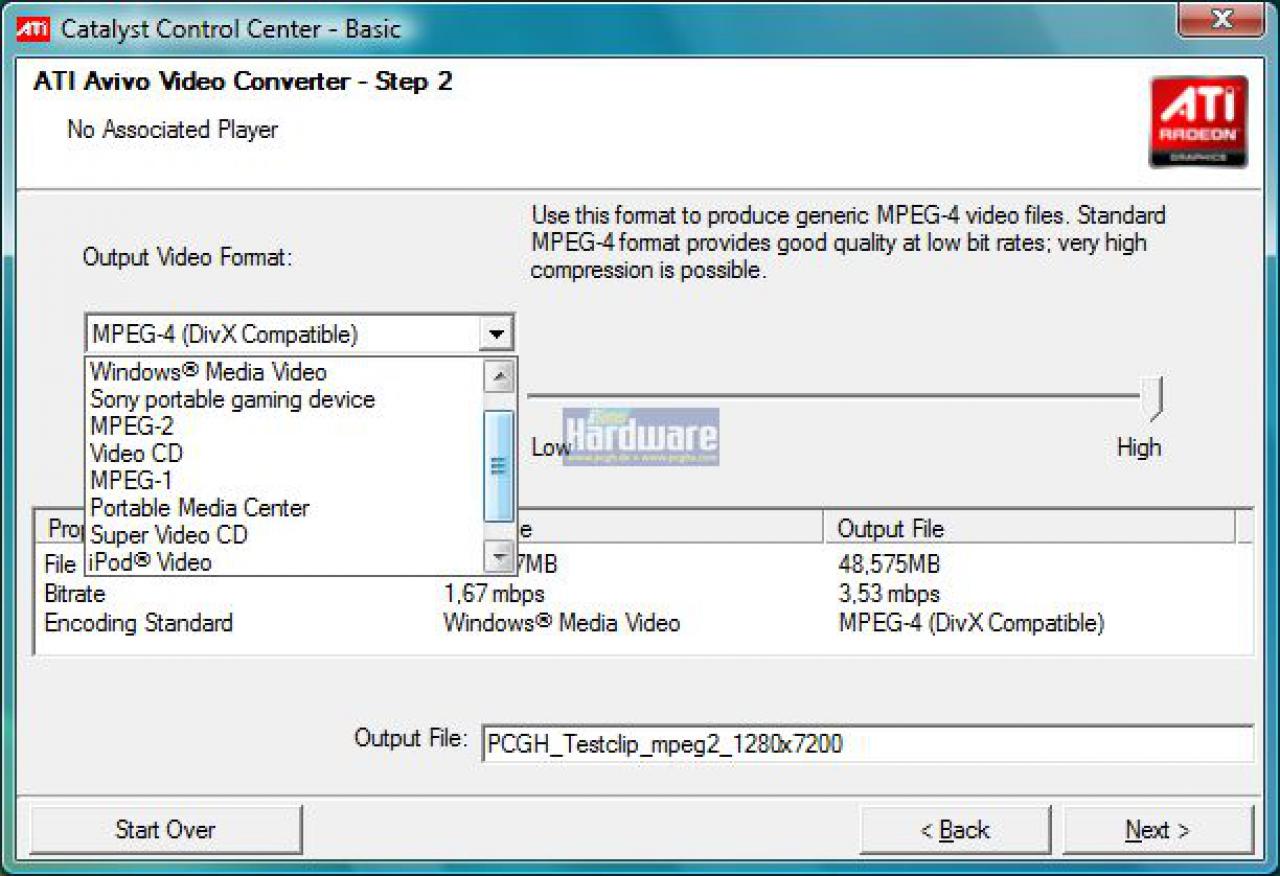The width and height of the screenshot is (1280, 876).
Task: Click source encoding Windows Media Video cell
Action: (561, 623)
